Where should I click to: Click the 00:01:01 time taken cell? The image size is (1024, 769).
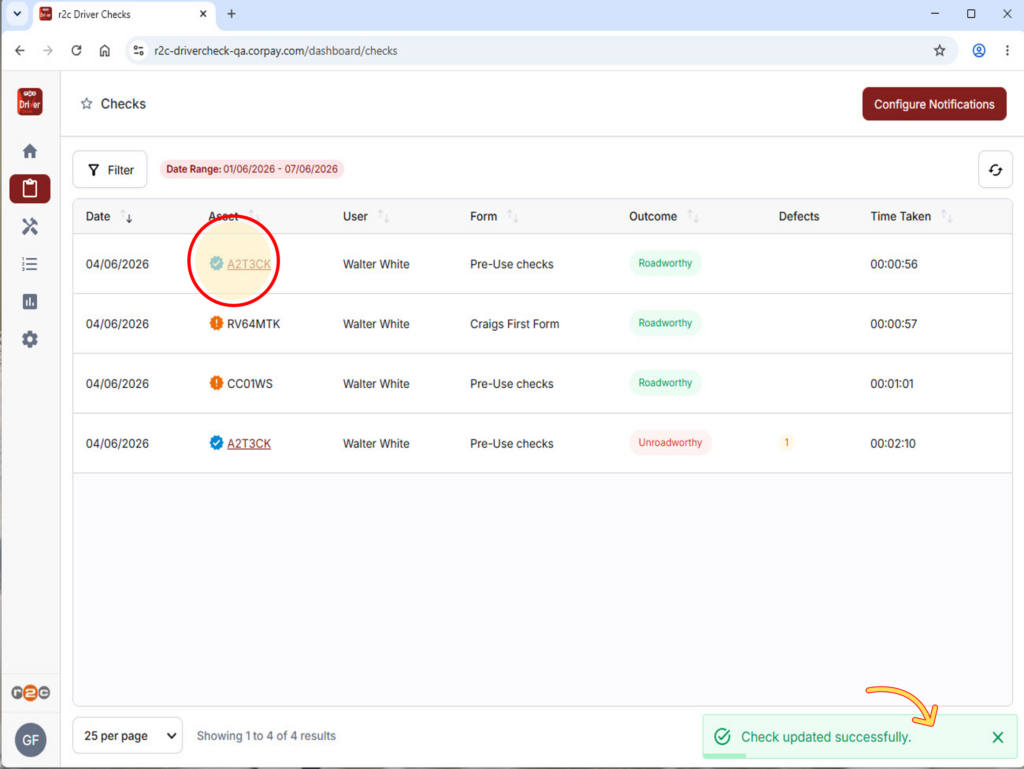click(x=891, y=384)
